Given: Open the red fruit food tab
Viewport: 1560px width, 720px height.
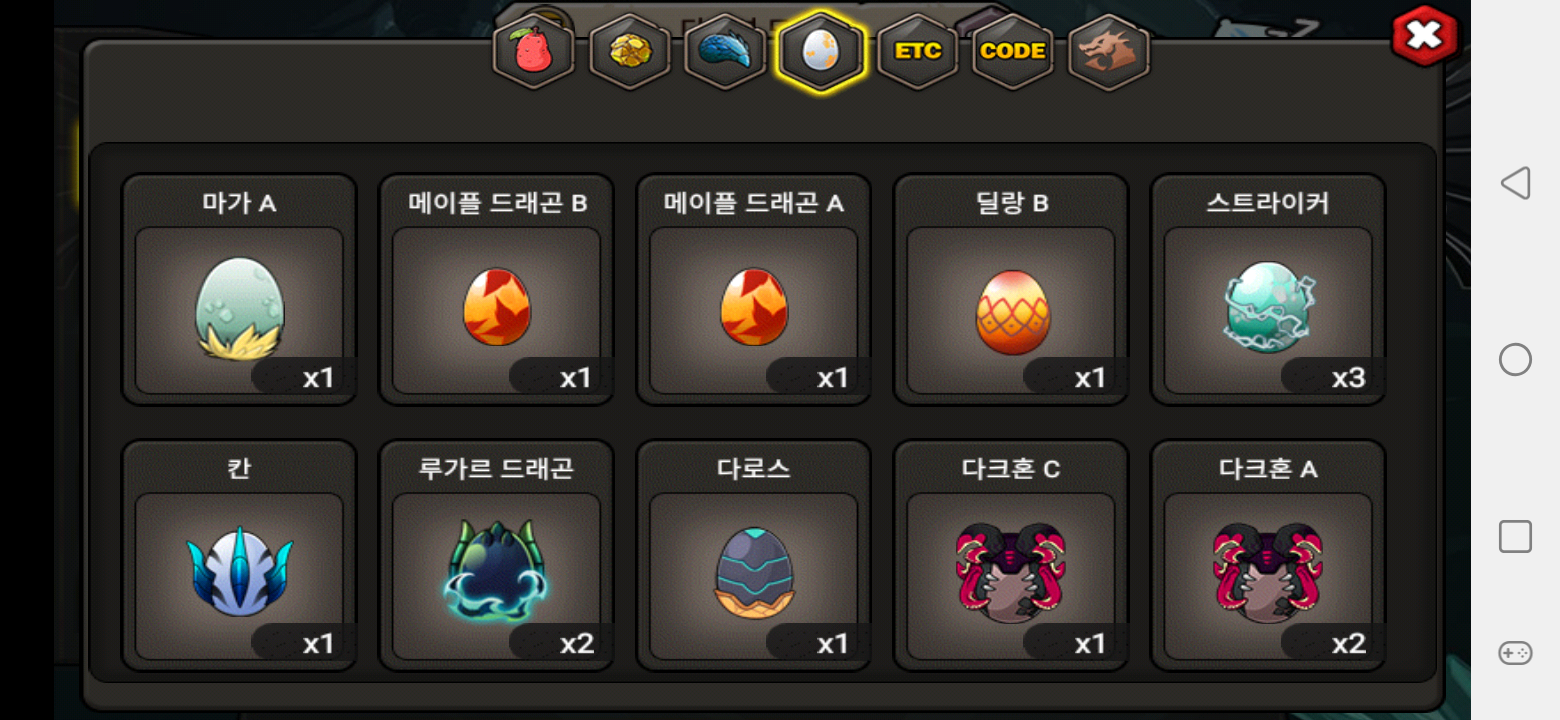Looking at the screenshot, I should point(534,52).
